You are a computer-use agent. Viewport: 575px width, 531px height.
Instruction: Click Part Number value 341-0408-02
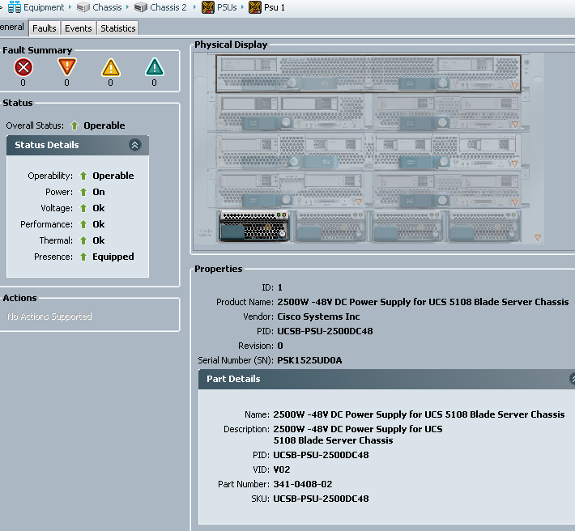pyautogui.click(x=303, y=484)
